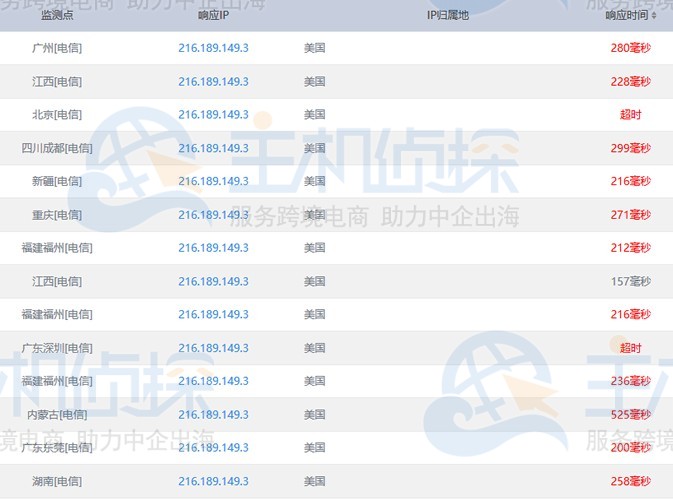
Task: Open the IP link in the 湖南[电信] row
Action: [213, 481]
